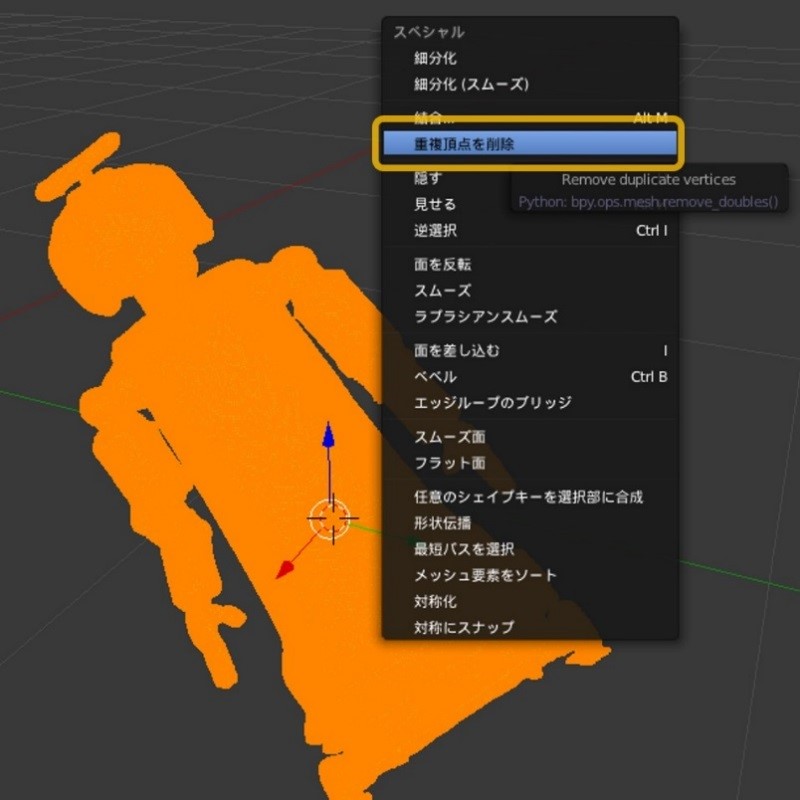
Task: Click the blue Z-axis manipulator arrow
Action: 328,436
